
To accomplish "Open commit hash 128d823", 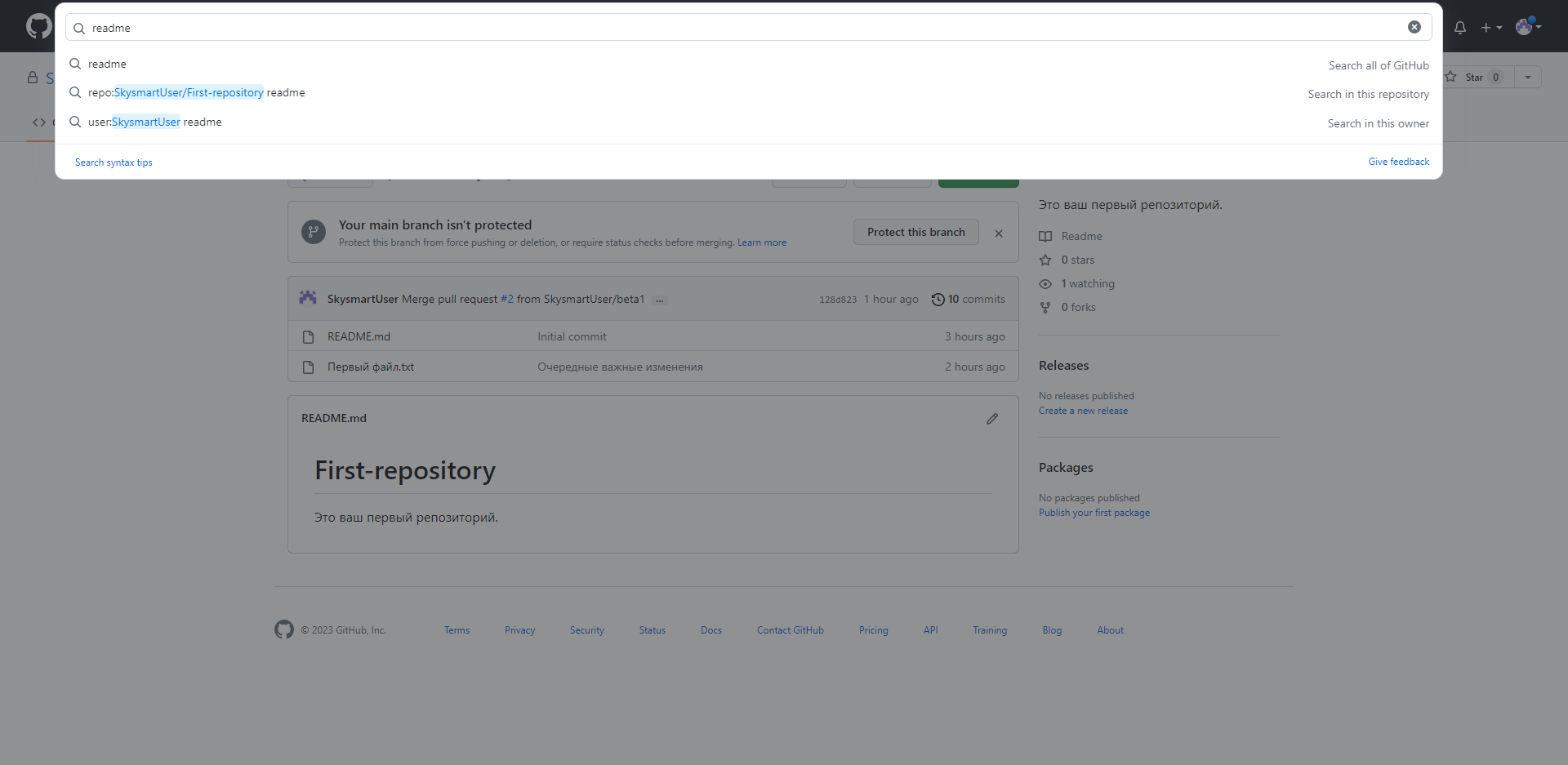I will point(838,300).
